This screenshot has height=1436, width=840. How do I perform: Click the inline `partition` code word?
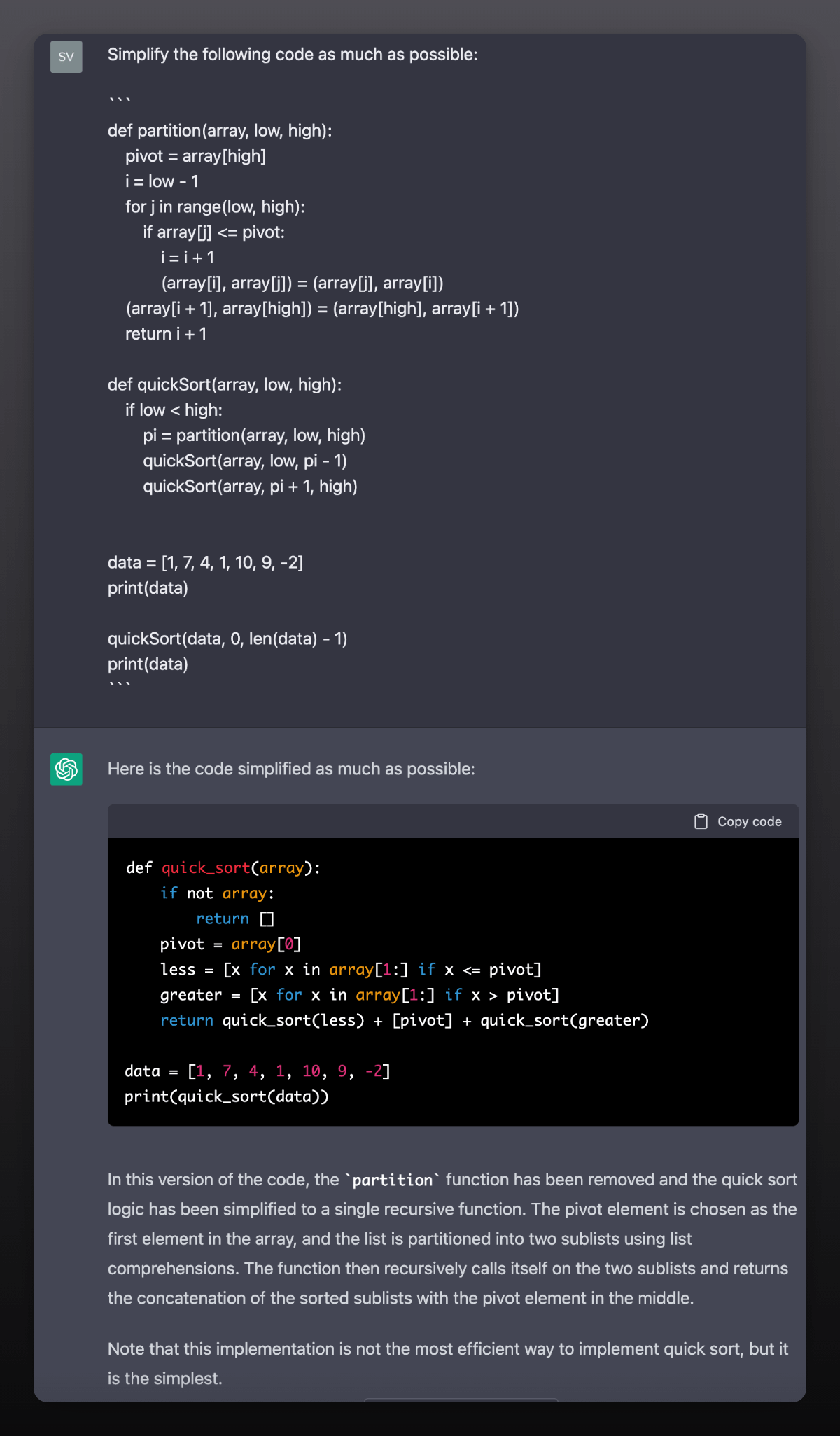393,1180
